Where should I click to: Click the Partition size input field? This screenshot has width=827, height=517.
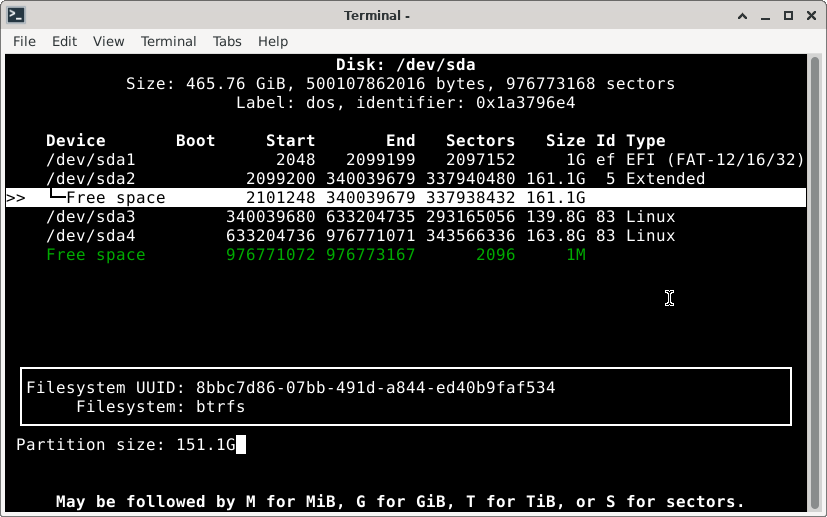click(x=200, y=444)
